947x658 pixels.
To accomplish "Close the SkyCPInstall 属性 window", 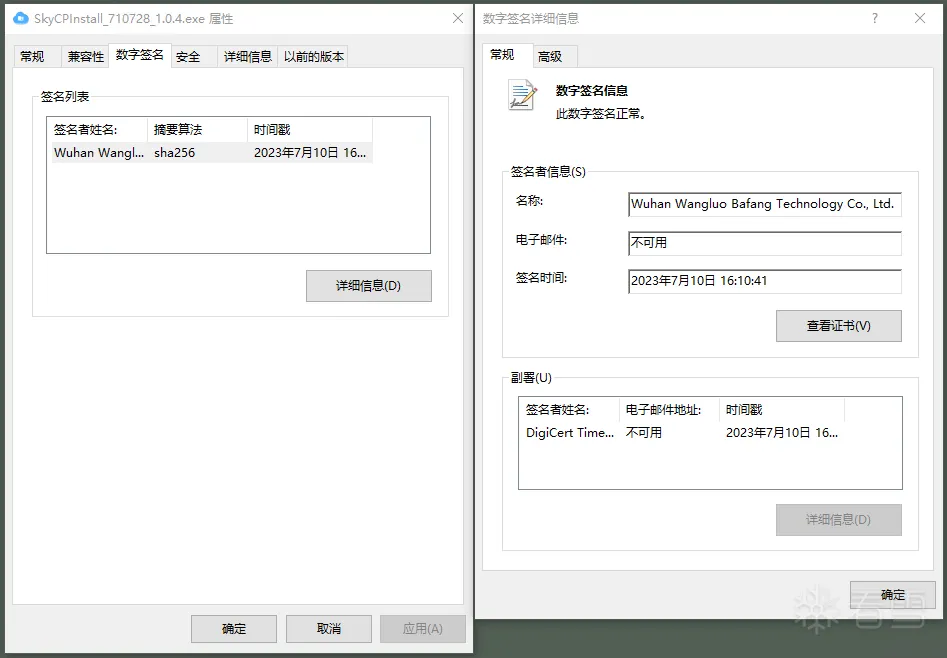I will click(x=458, y=18).
